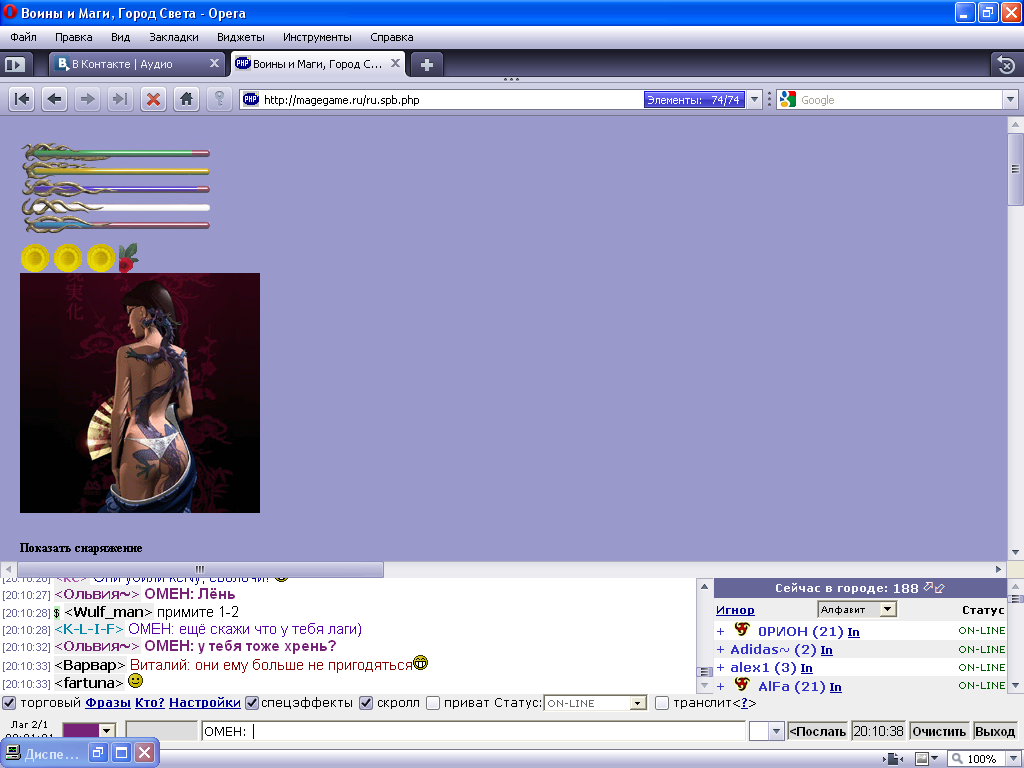Image resolution: width=1024 pixels, height=768 pixels.
Task: Click the dollar sign icon before Wulf_man
Action: tap(57, 613)
